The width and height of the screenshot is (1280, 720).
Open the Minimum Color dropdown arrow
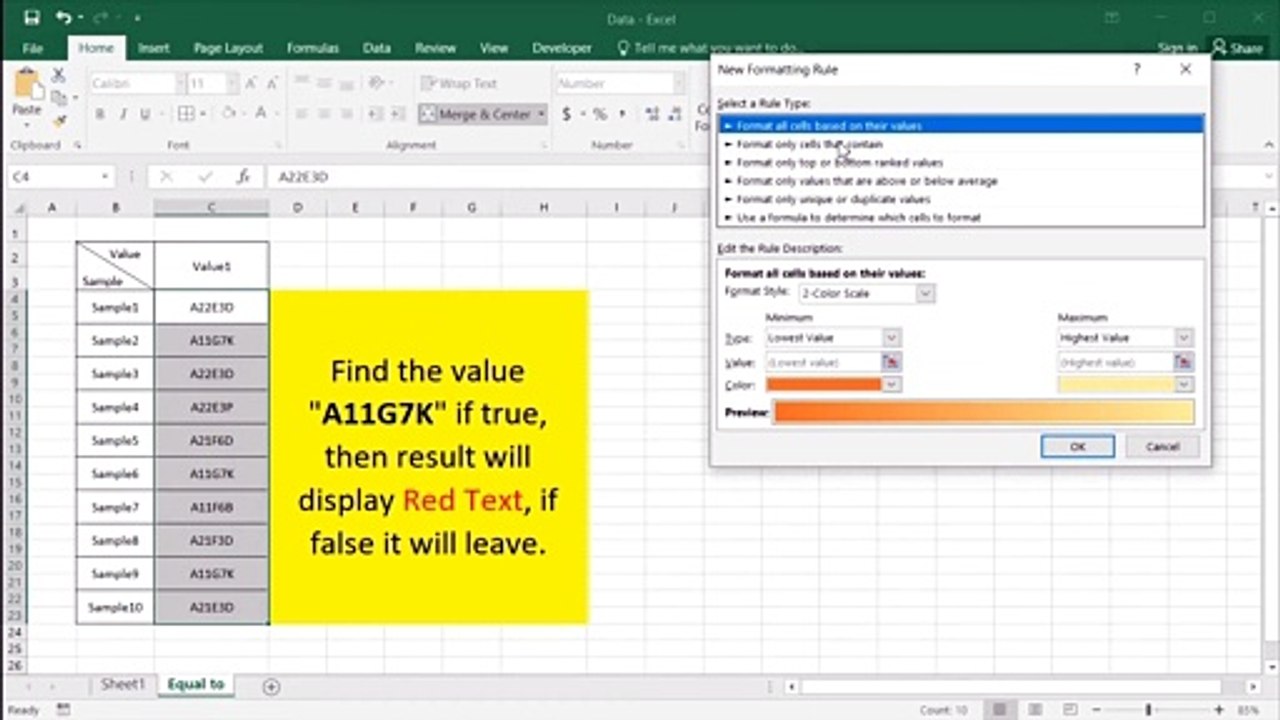tap(891, 384)
